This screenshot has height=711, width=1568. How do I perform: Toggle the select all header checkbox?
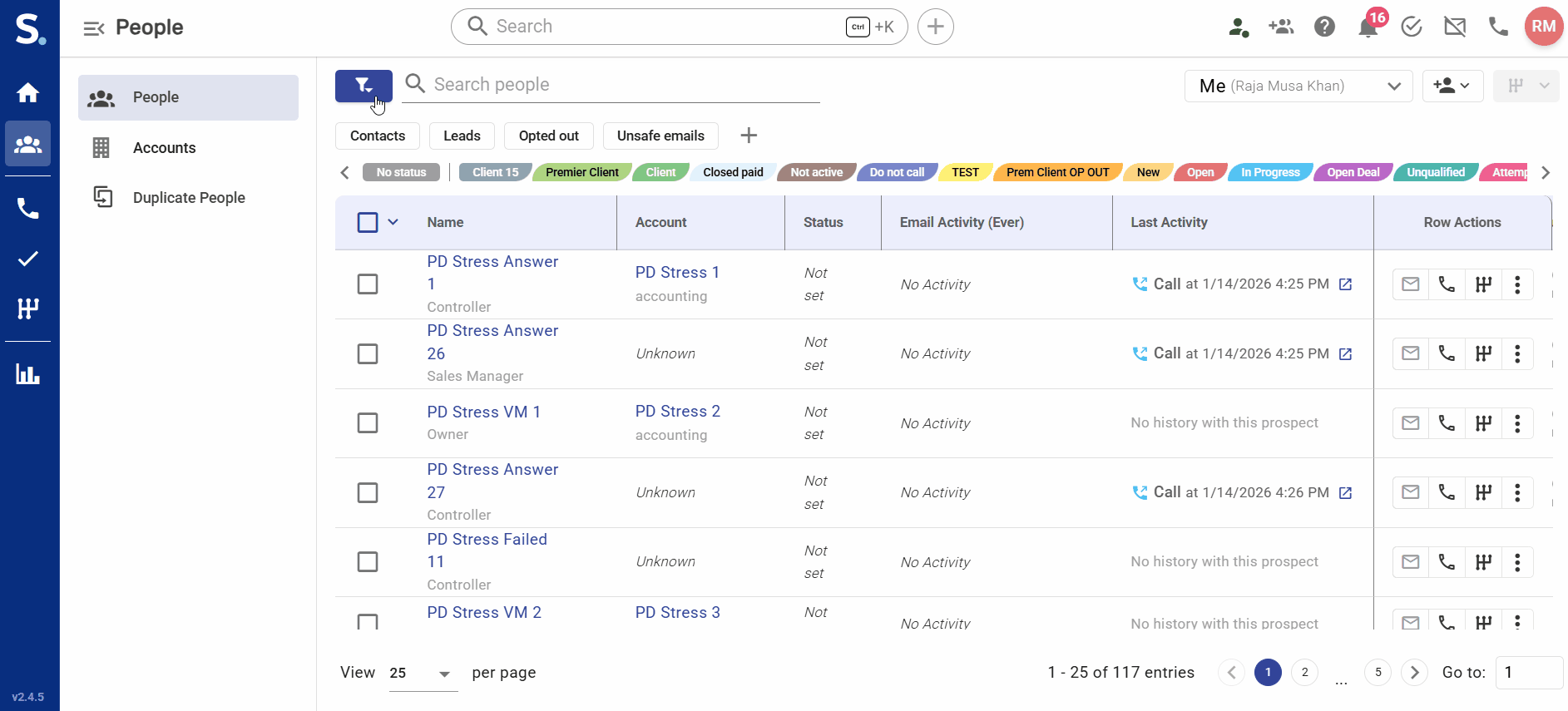pyautogui.click(x=367, y=222)
